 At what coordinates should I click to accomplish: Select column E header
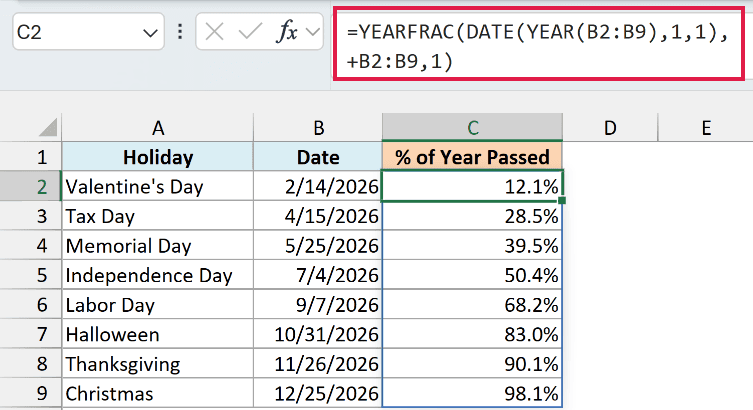[705, 128]
